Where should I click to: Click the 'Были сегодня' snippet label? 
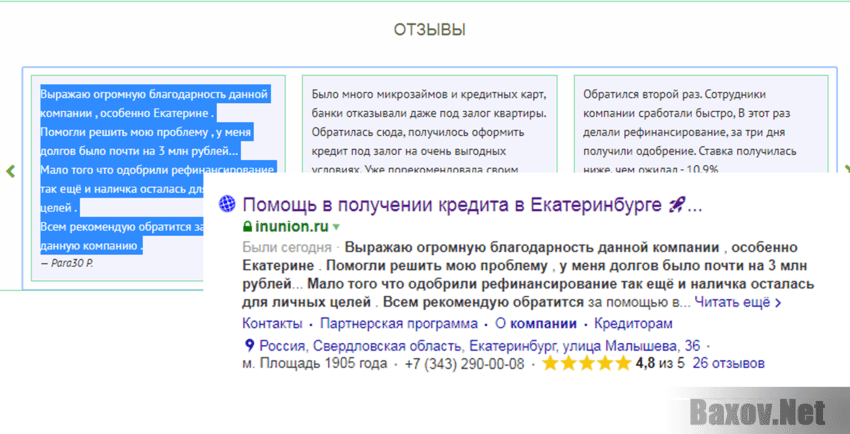(x=287, y=248)
